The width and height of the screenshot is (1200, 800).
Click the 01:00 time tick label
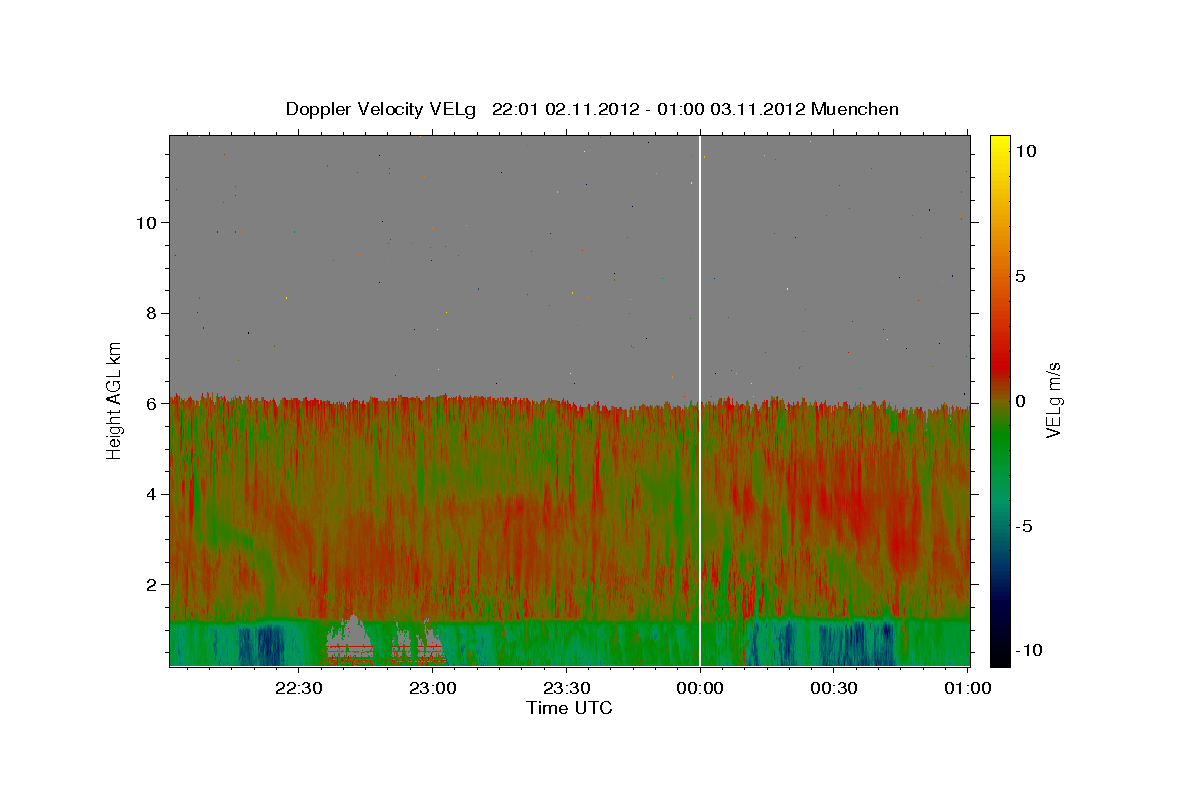pyautogui.click(x=967, y=688)
